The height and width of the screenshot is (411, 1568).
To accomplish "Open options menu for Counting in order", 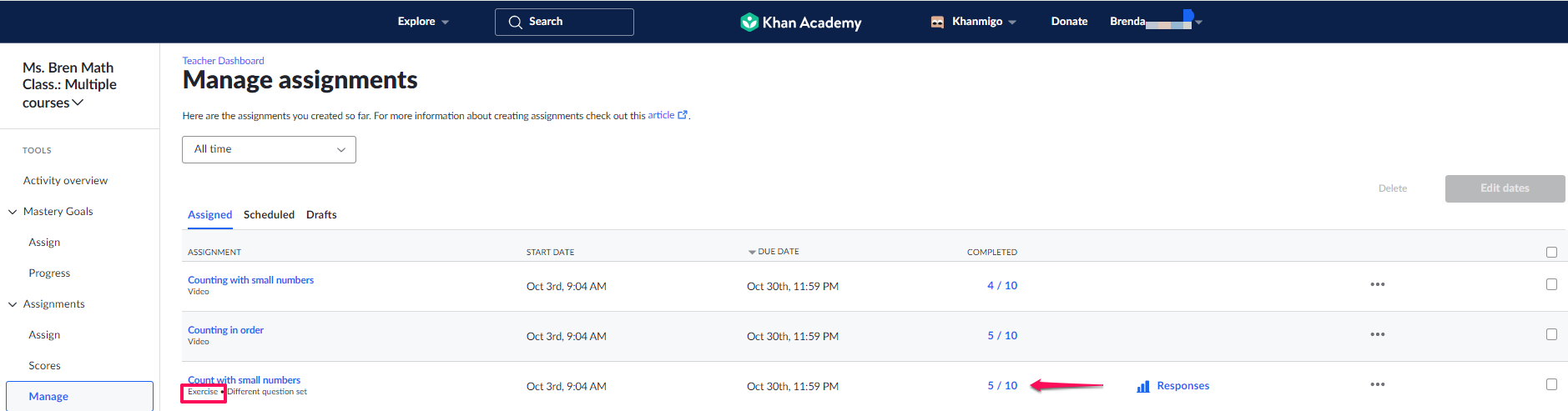I will click(x=1377, y=334).
